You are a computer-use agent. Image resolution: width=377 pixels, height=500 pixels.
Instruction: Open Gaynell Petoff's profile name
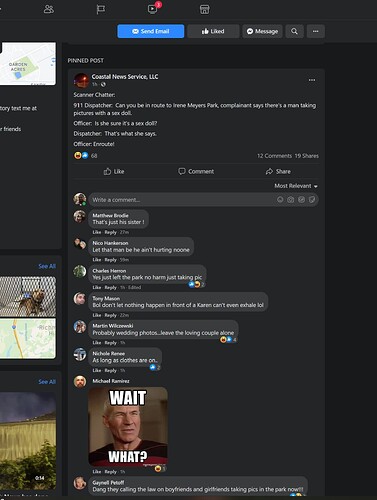point(108,482)
